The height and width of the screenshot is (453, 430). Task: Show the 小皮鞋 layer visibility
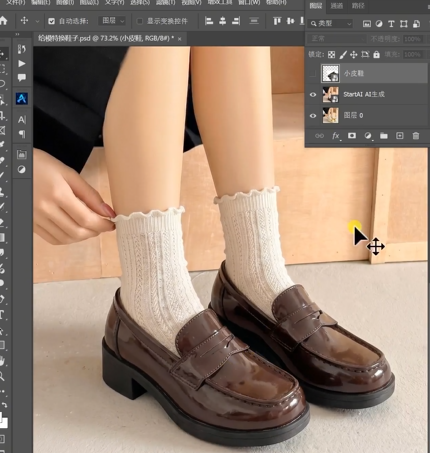click(x=313, y=74)
